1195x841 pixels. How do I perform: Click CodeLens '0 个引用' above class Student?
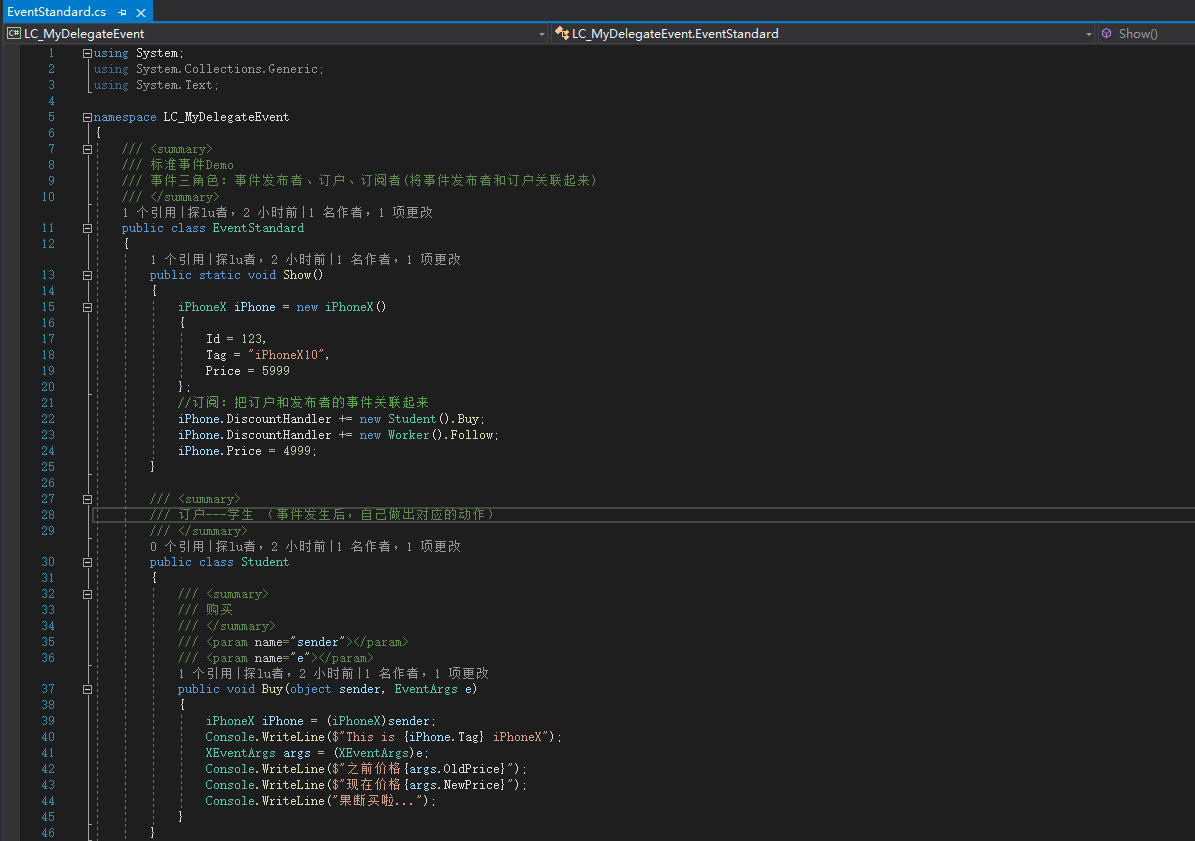coord(177,546)
